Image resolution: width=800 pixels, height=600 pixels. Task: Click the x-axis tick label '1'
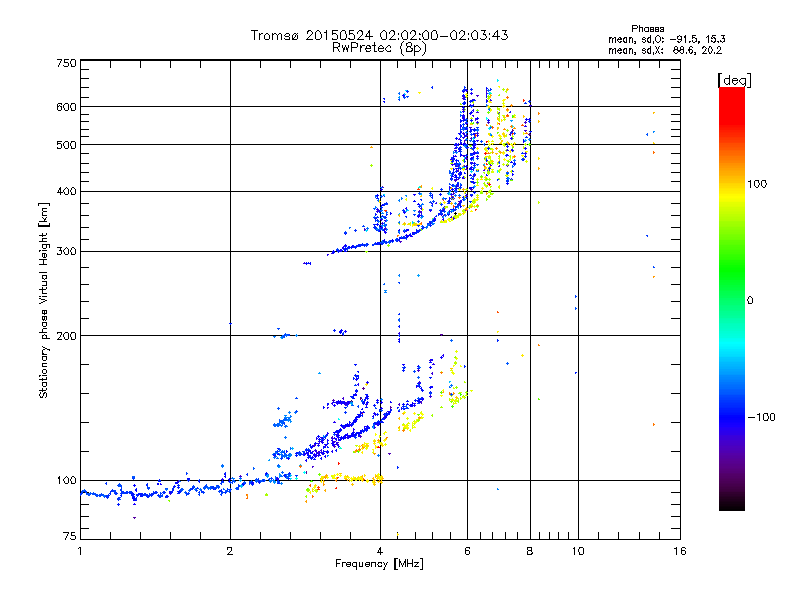tap(80, 551)
